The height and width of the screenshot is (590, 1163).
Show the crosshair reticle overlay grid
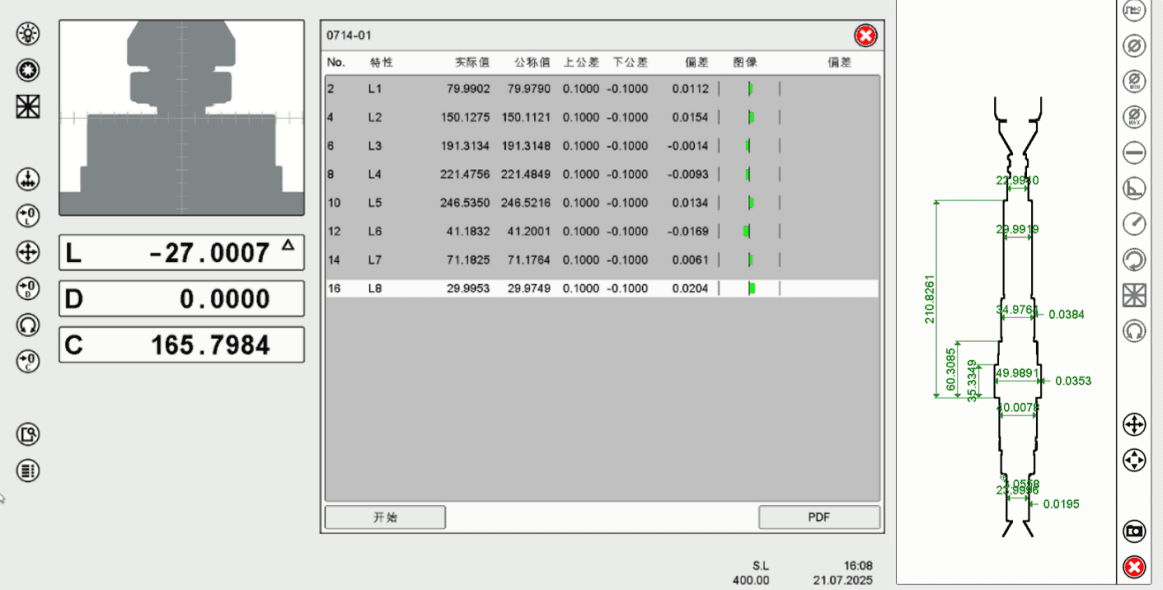[27, 103]
